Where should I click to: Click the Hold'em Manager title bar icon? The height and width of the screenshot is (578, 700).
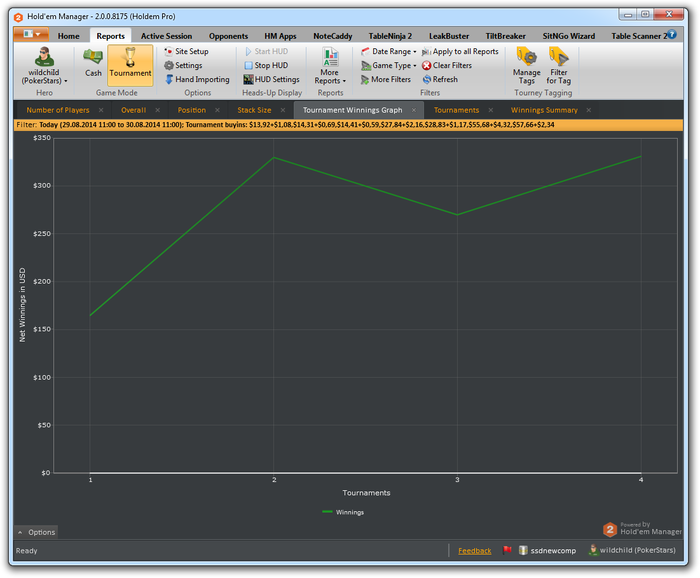click(x=18, y=17)
